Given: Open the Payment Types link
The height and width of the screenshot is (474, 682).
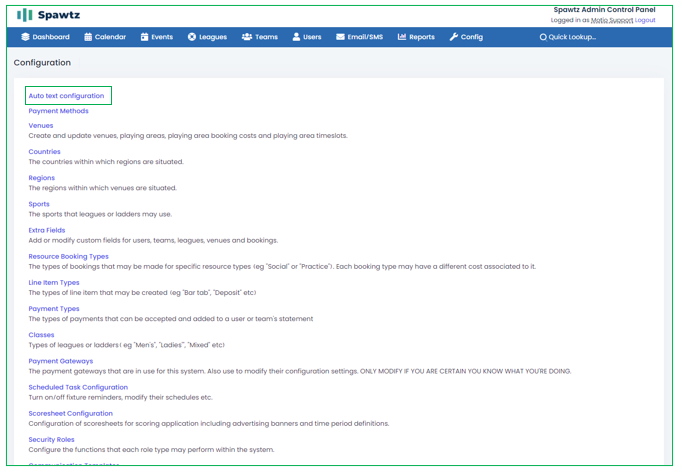Looking at the screenshot, I should coord(54,308).
